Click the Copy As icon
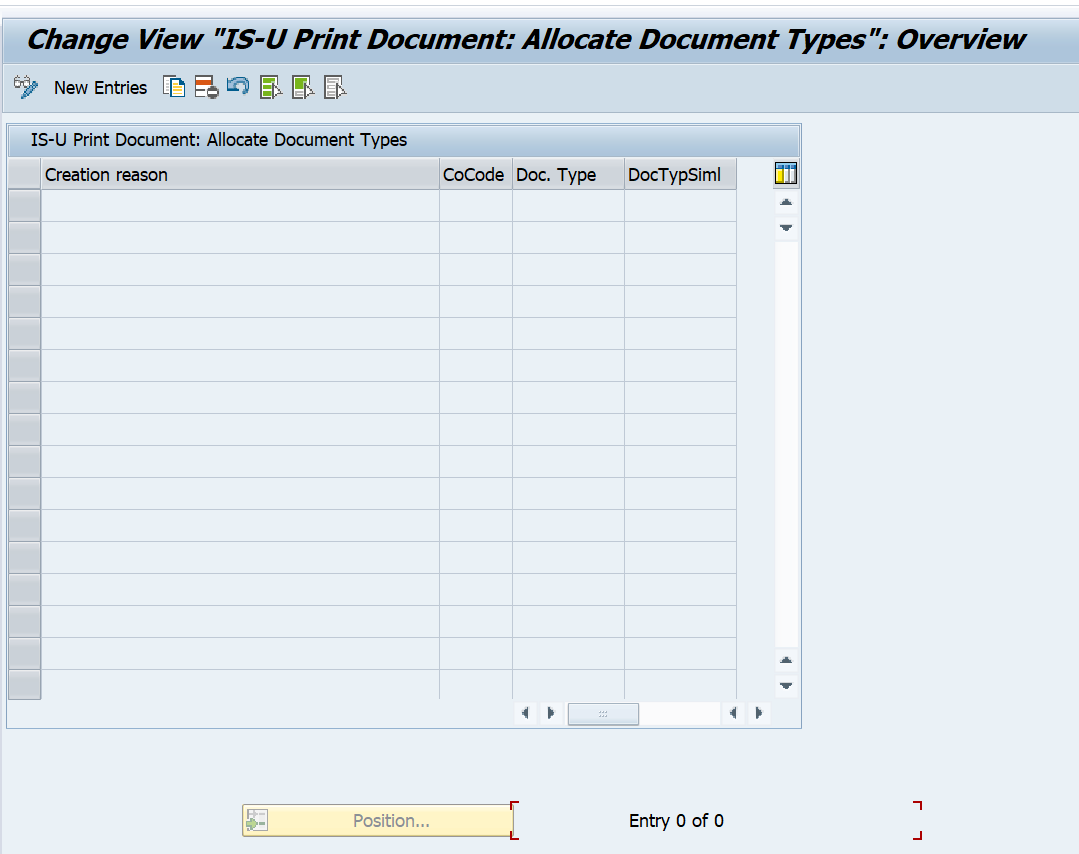 pyautogui.click(x=174, y=87)
